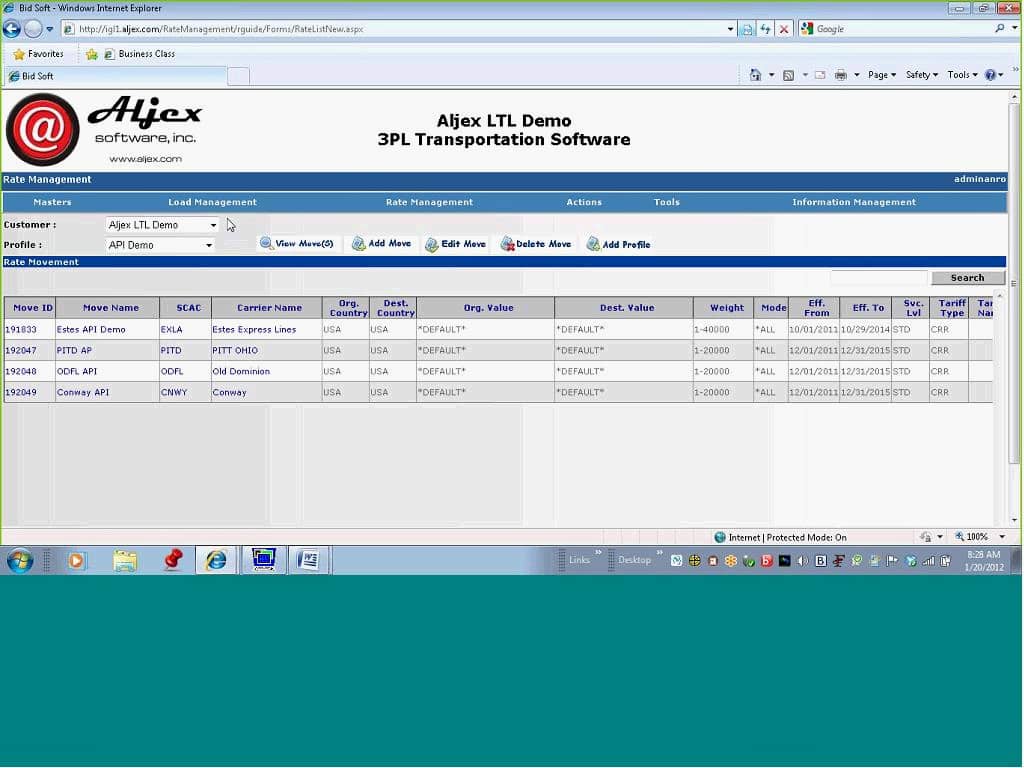Click the Move ID column header

click(x=29, y=308)
